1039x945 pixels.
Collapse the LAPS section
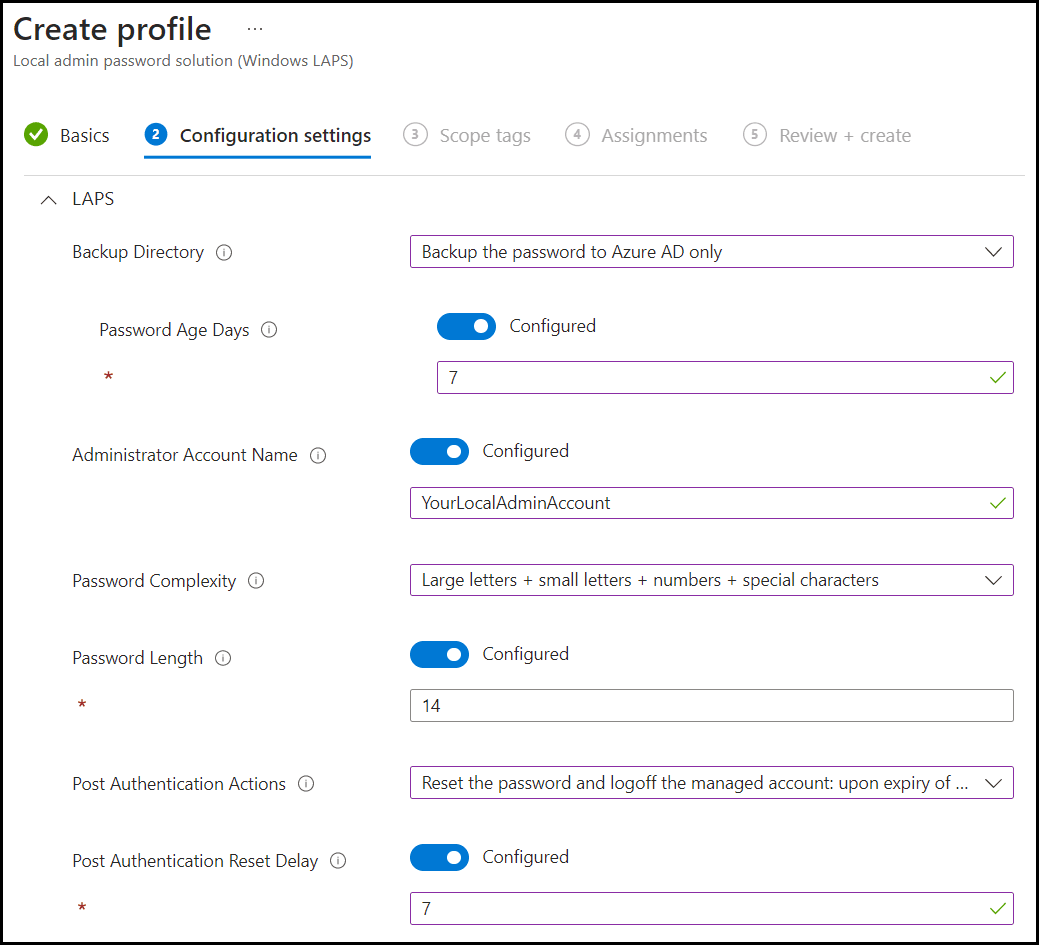pyautogui.click(x=48, y=200)
